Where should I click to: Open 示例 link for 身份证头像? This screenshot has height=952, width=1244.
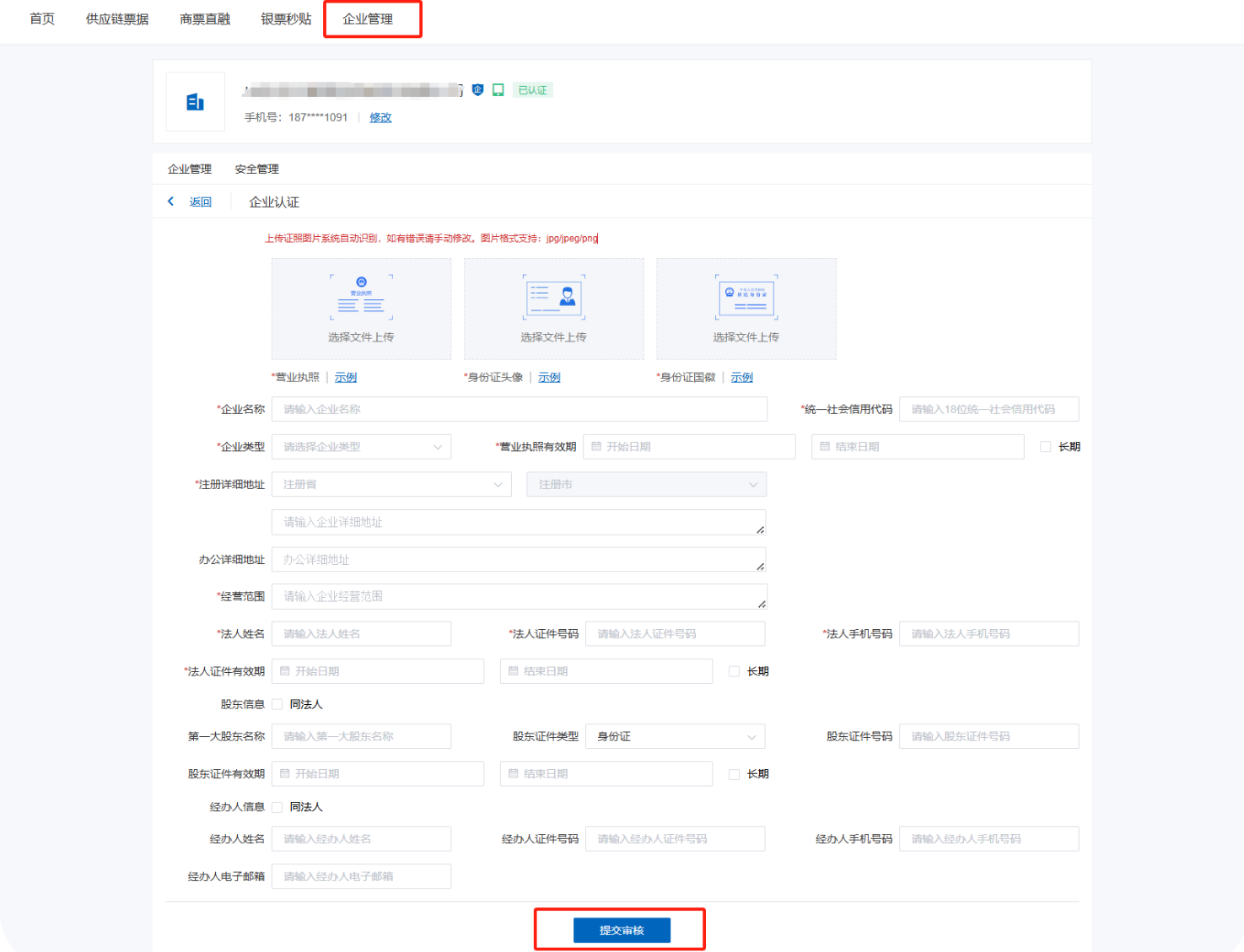(549, 377)
